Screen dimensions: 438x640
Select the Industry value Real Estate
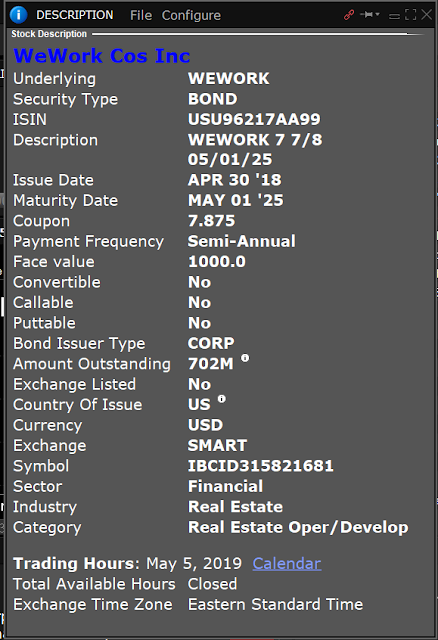coord(236,506)
